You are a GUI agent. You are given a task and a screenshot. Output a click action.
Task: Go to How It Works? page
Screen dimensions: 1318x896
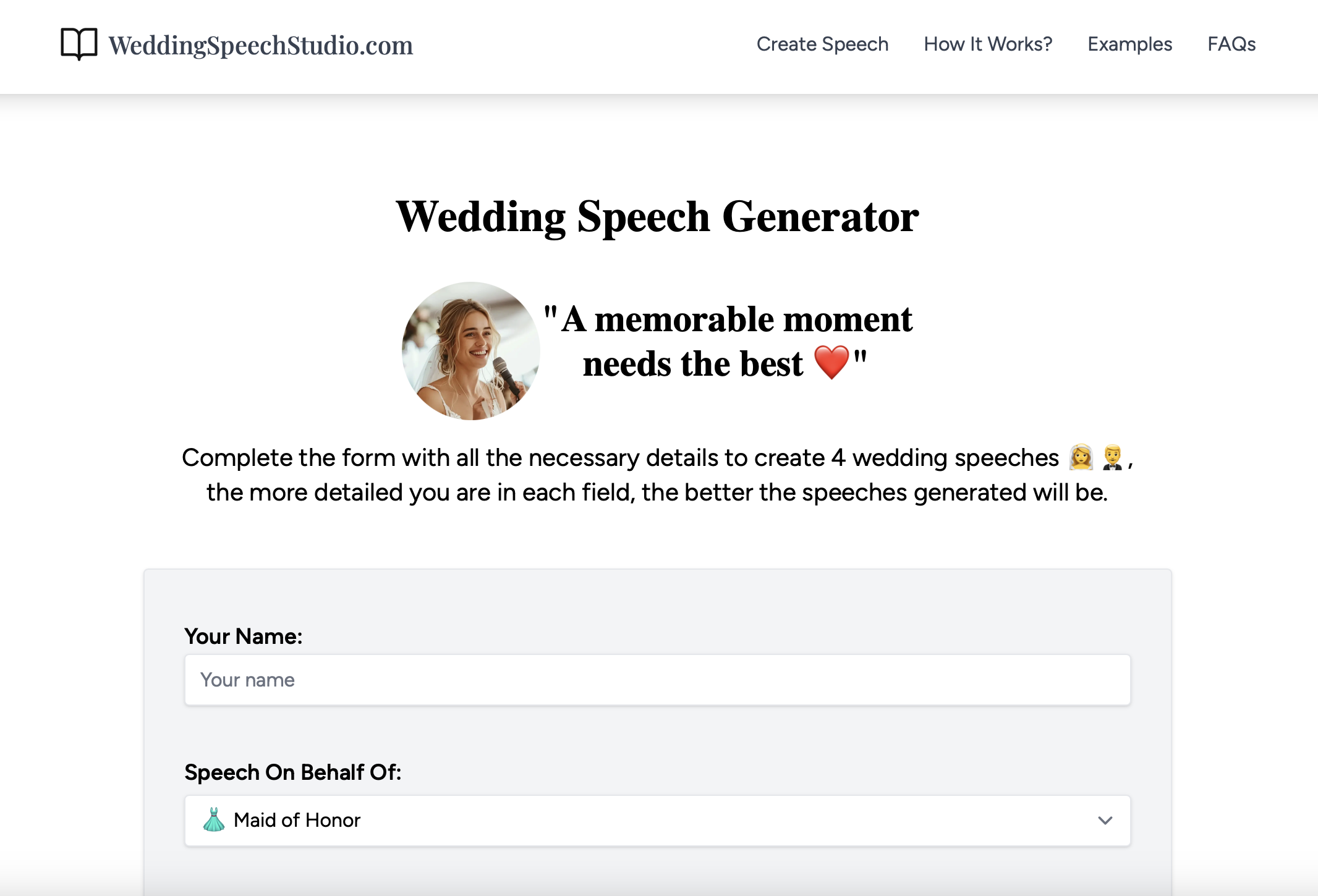pos(987,44)
